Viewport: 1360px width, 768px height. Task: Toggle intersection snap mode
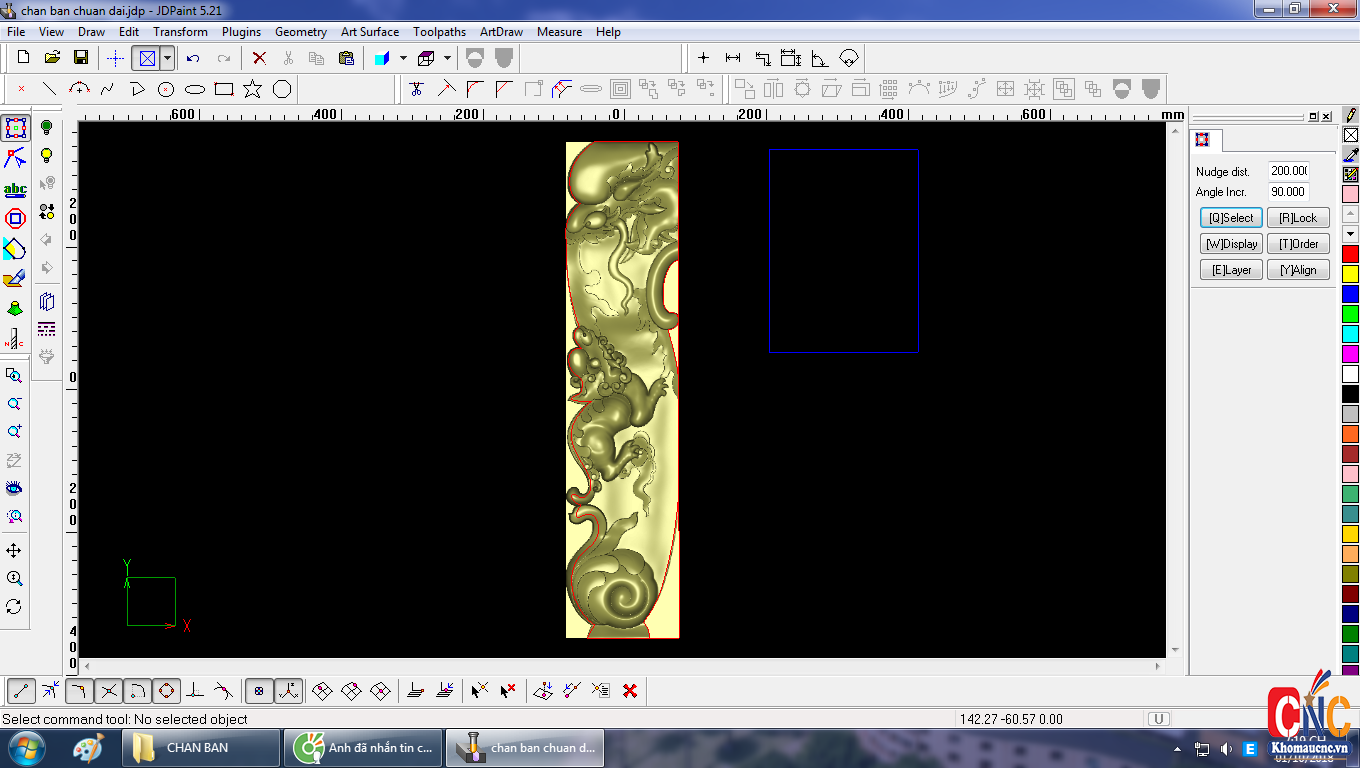point(109,690)
